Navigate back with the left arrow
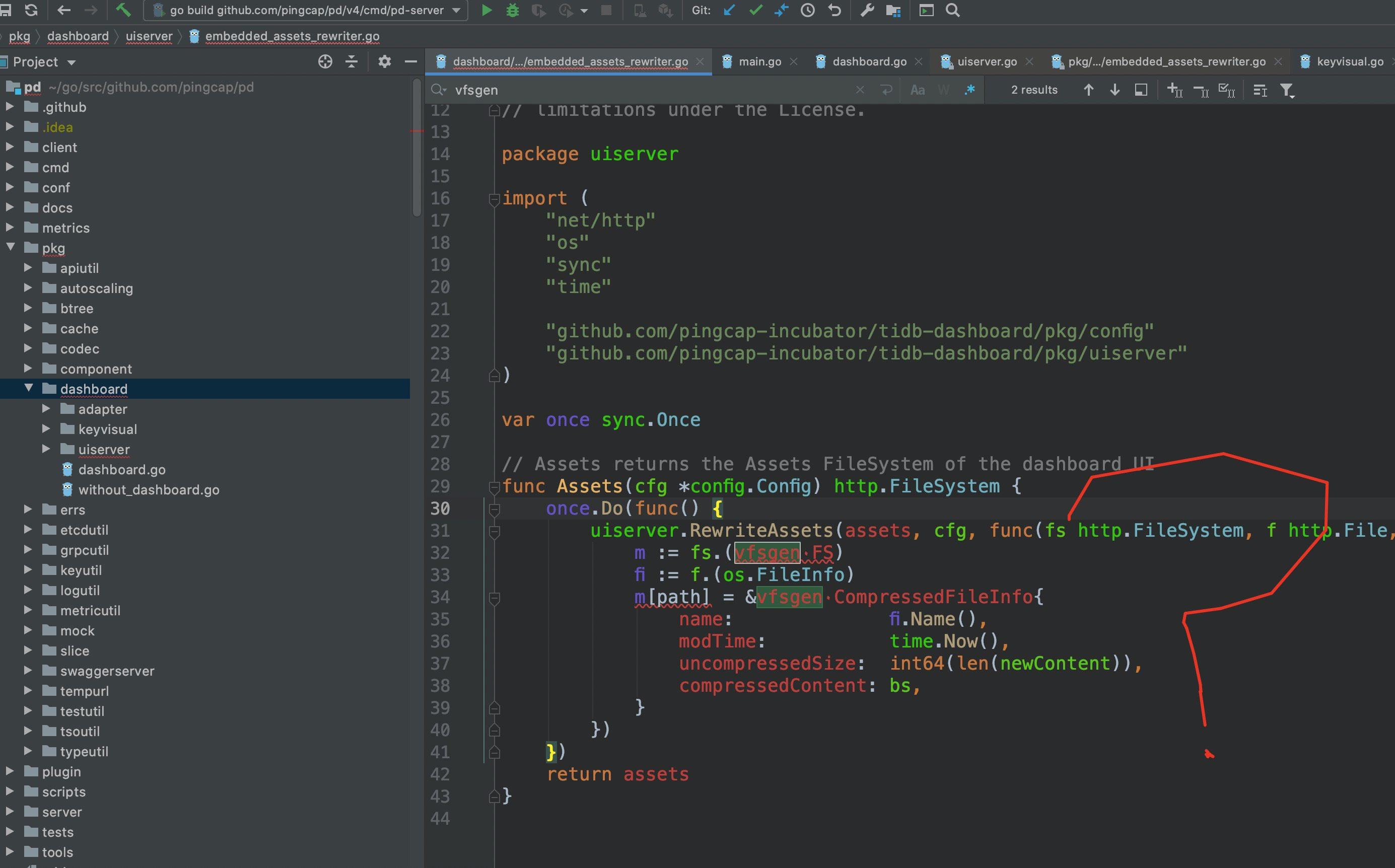Viewport: 1395px width, 868px height. pos(64,11)
